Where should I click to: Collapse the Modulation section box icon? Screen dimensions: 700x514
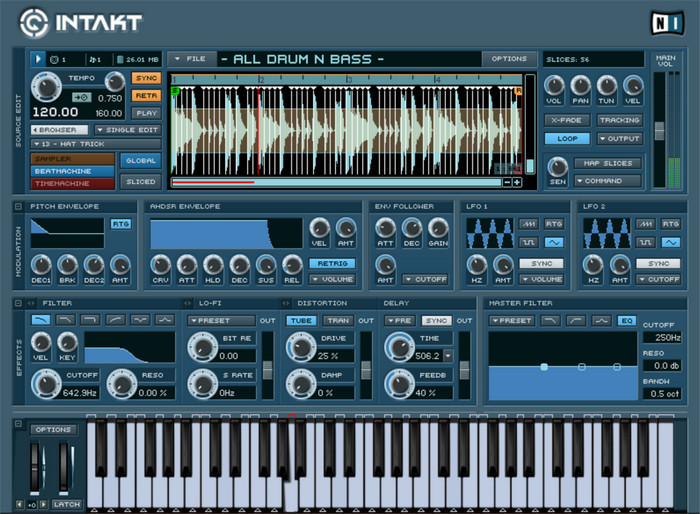[x=18, y=206]
